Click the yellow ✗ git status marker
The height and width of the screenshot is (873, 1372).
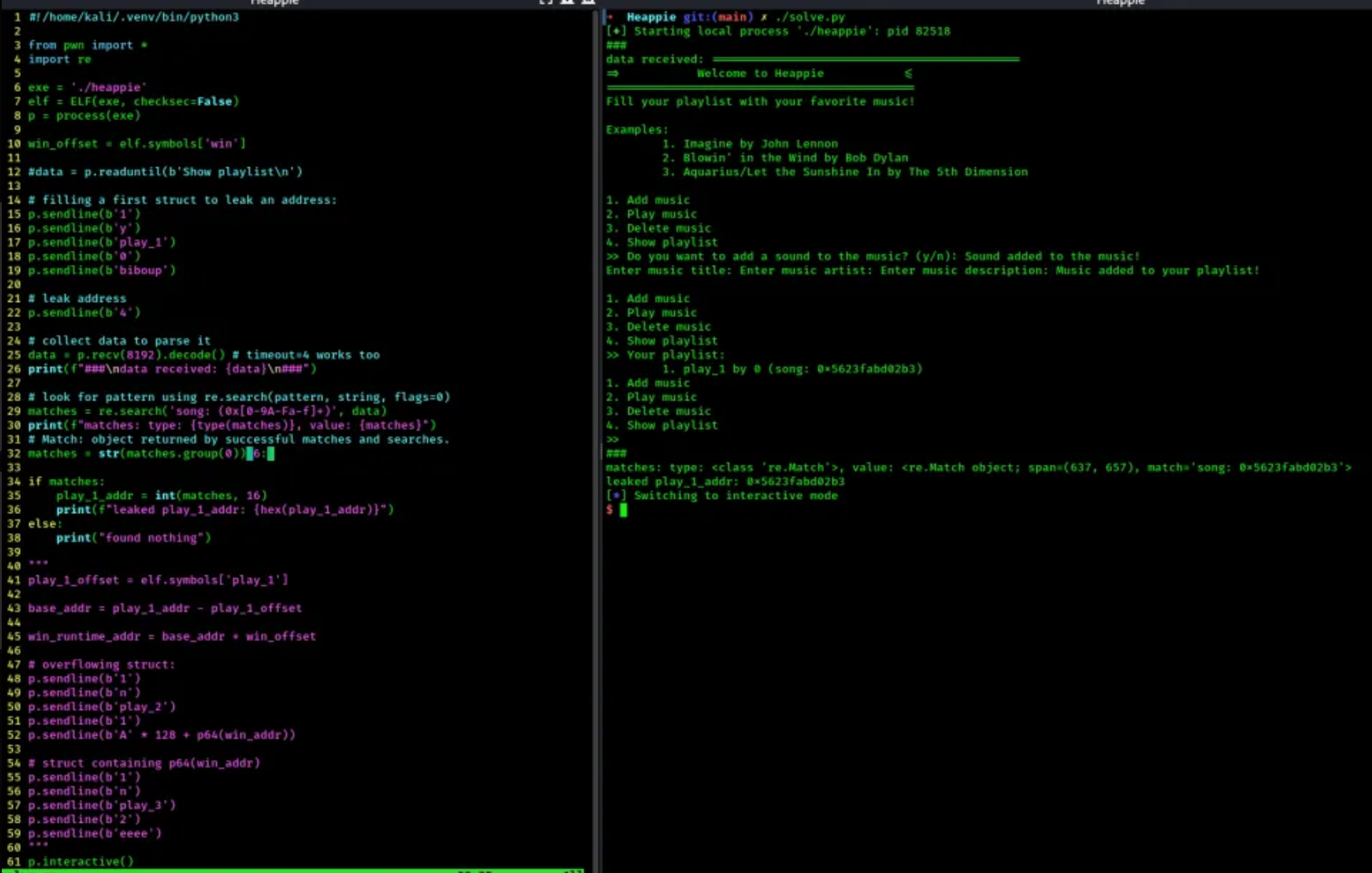click(x=764, y=17)
